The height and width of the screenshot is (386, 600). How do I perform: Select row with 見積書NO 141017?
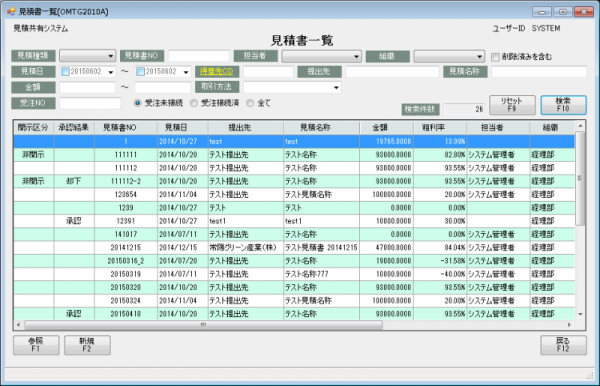pyautogui.click(x=294, y=234)
